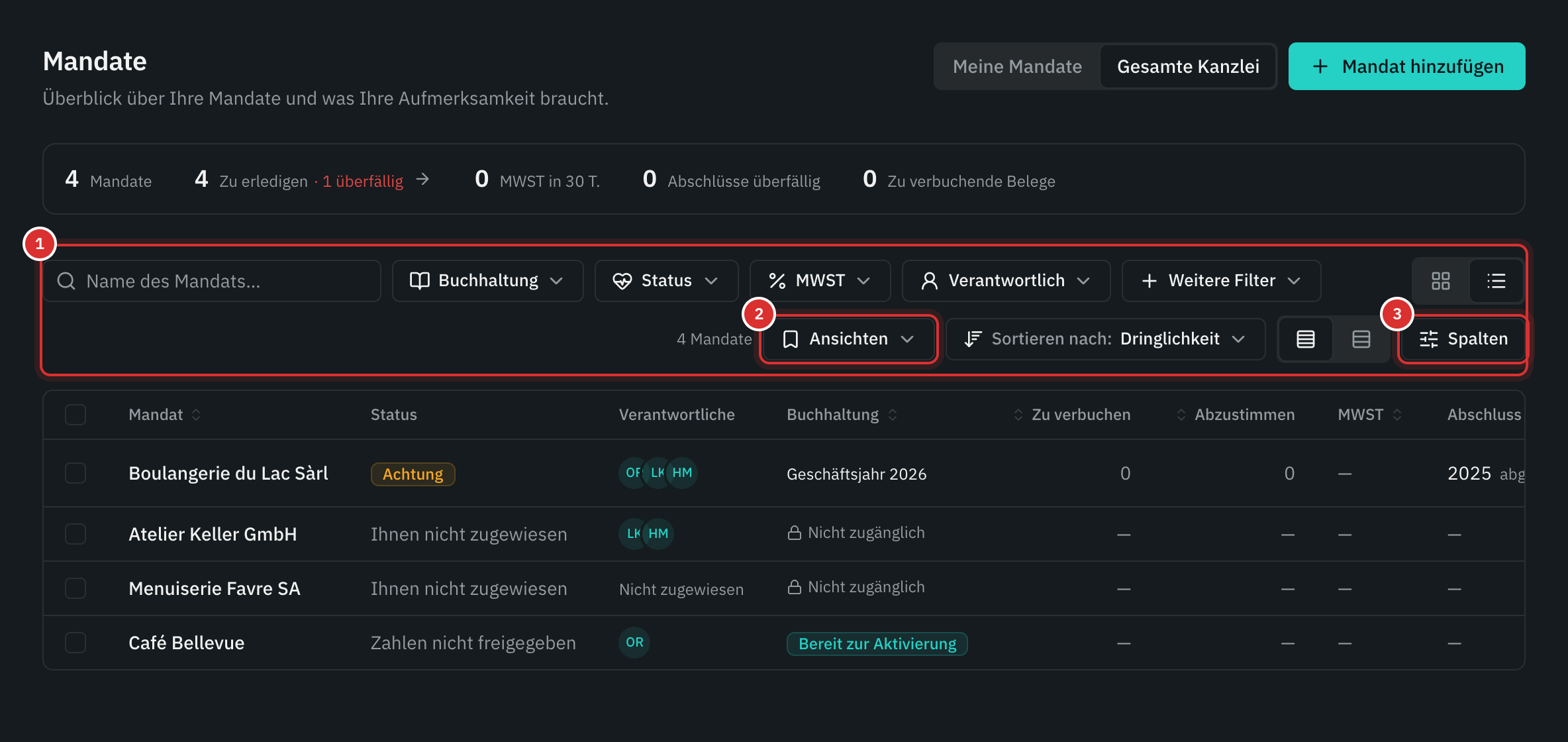The height and width of the screenshot is (742, 1568).
Task: Switch to grid card view icon
Action: pyautogui.click(x=1440, y=281)
